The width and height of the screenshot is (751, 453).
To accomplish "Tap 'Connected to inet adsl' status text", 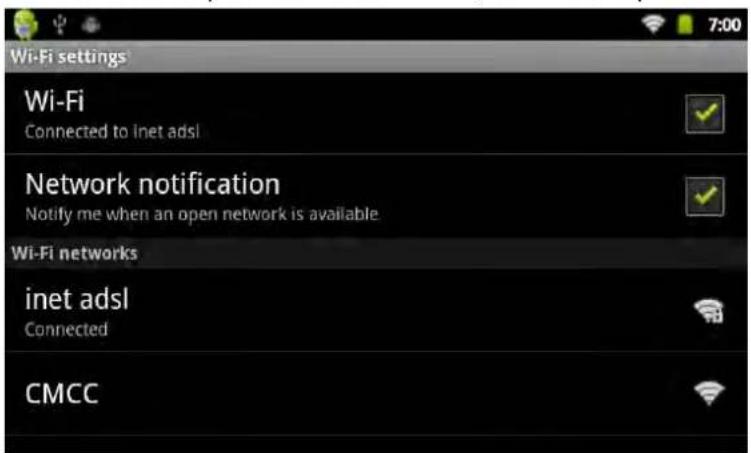I will 112,131.
